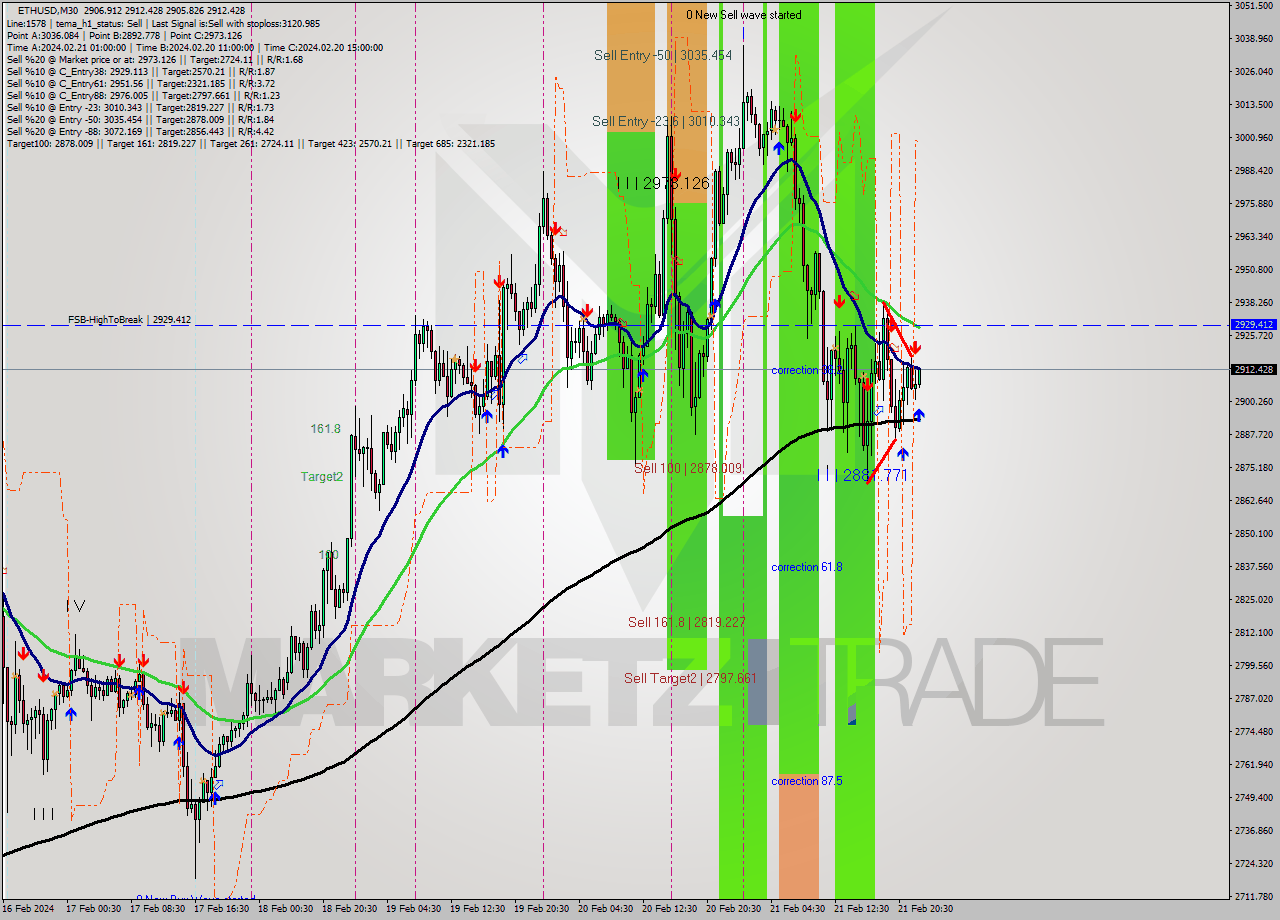Click the green 'Target2' label
Screen dimensions: 1280x920
[322, 477]
